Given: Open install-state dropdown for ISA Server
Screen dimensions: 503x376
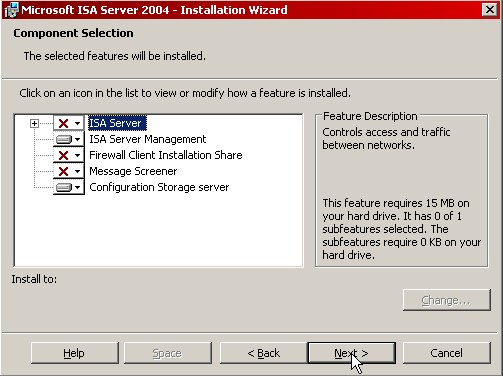Looking at the screenshot, I should point(69,123).
